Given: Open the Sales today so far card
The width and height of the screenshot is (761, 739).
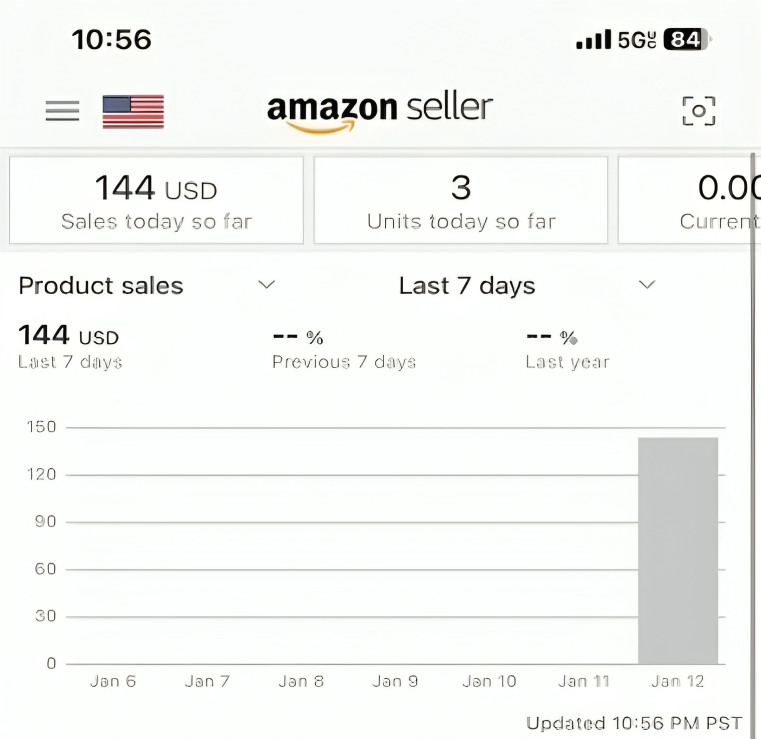Looking at the screenshot, I should click(x=156, y=200).
